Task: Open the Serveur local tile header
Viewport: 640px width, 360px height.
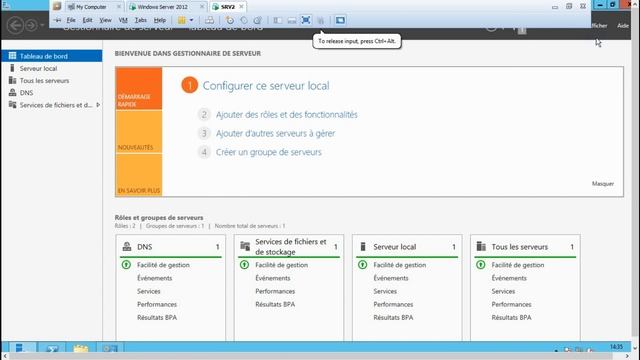Action: pyautogui.click(x=407, y=247)
